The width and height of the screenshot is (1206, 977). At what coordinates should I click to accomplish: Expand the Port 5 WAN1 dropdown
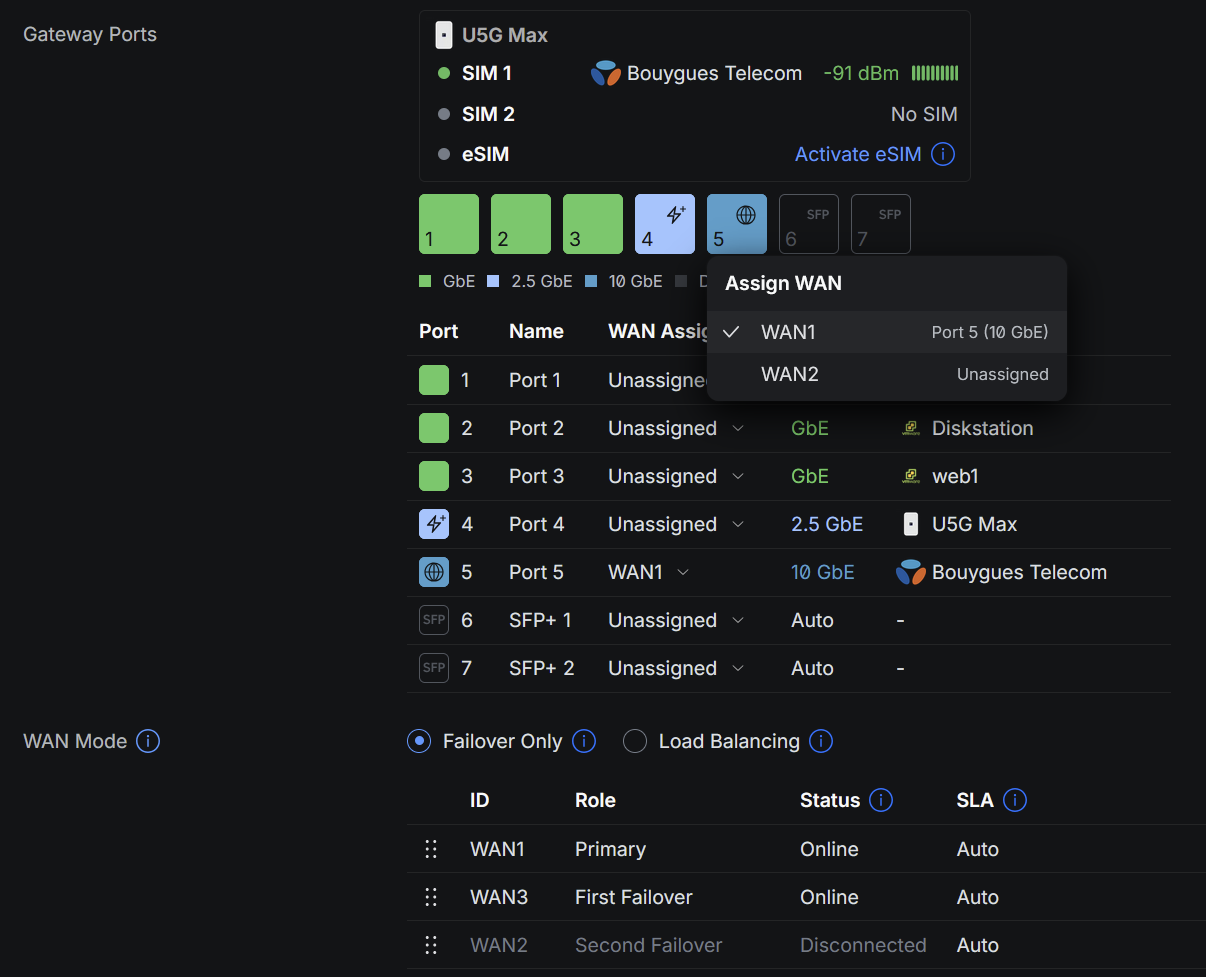click(648, 572)
